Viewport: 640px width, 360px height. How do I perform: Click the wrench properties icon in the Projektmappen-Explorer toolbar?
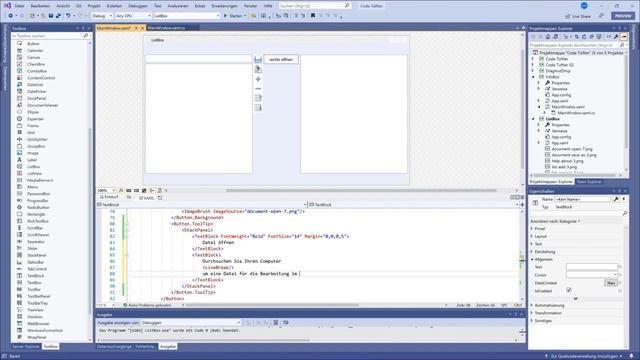[616, 37]
